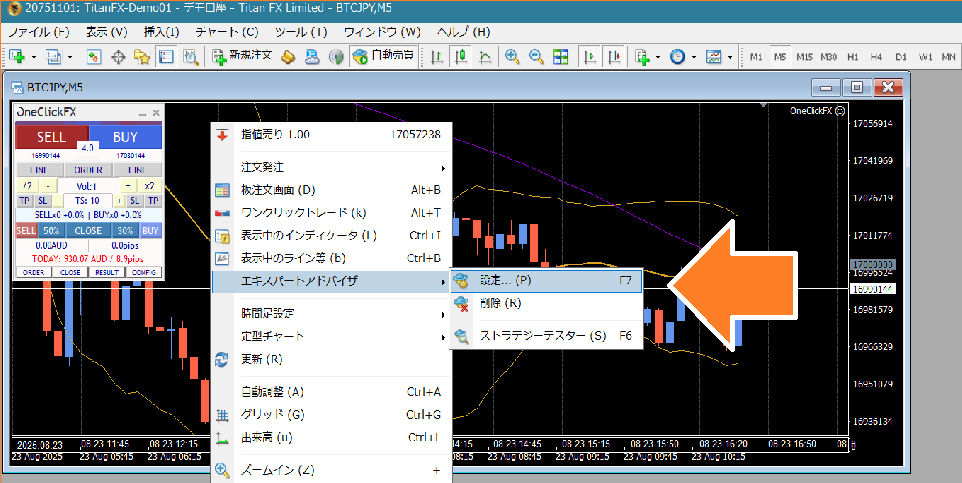Toggle グリッド (G) grid option
This screenshot has height=483, width=962.
(331, 414)
